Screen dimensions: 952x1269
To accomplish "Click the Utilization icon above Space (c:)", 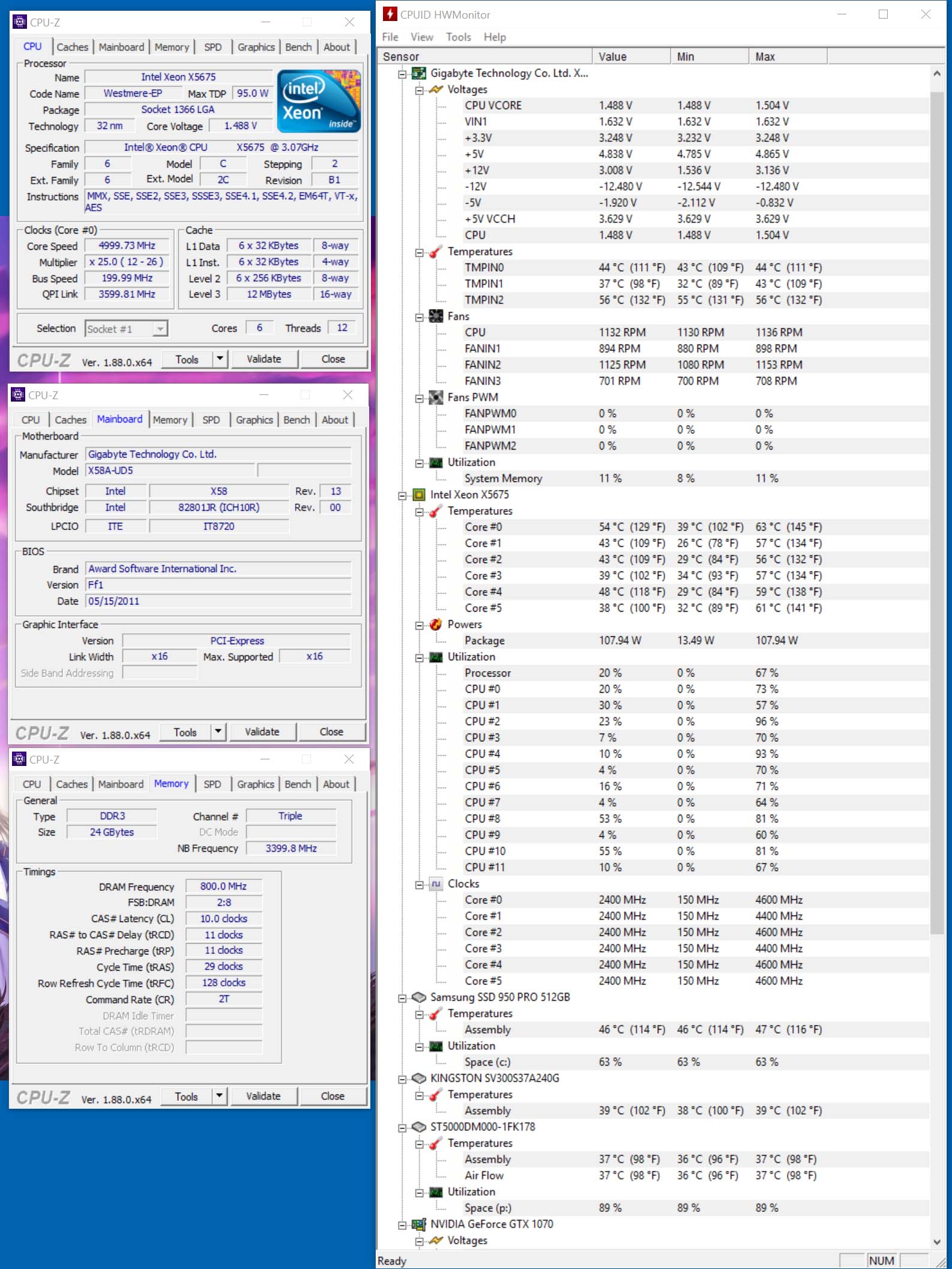I will [436, 1046].
